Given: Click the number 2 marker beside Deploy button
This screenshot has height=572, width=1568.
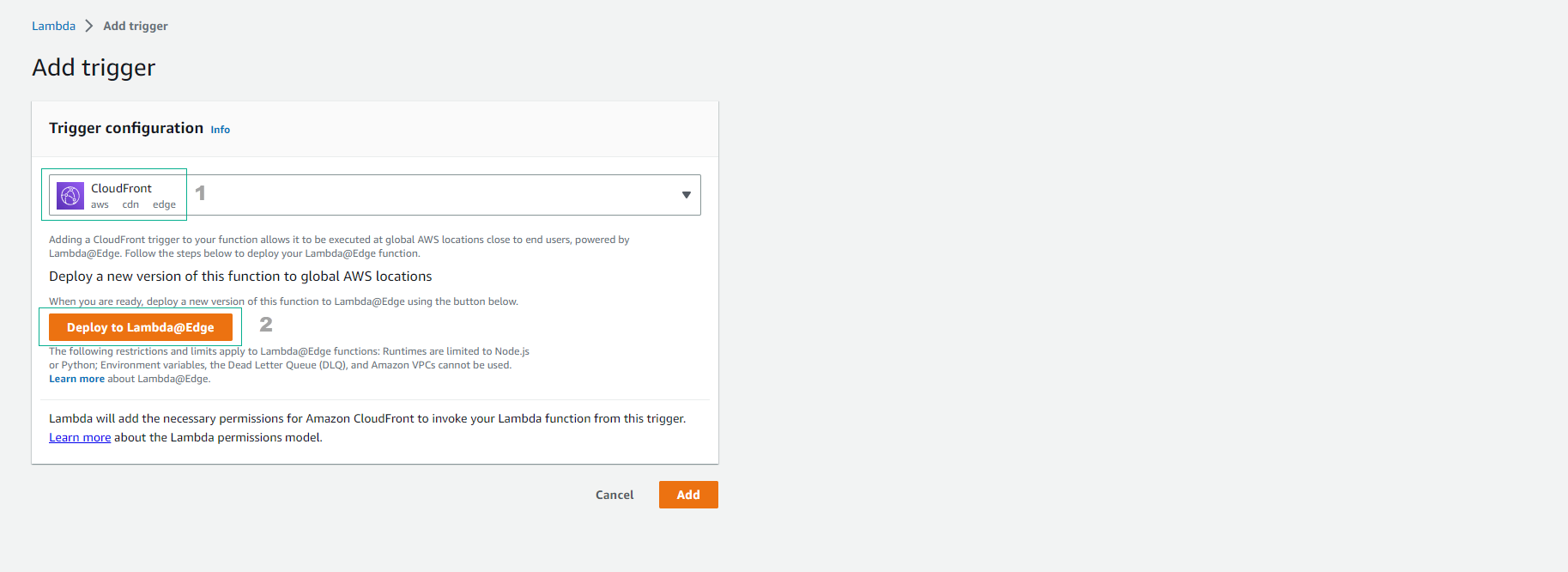Looking at the screenshot, I should coord(266,325).
